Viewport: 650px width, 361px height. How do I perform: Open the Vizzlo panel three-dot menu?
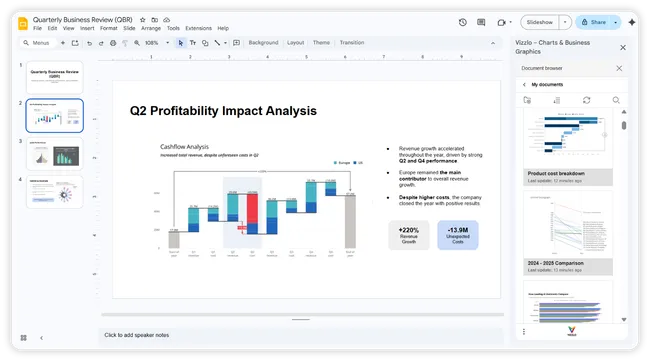[524, 332]
